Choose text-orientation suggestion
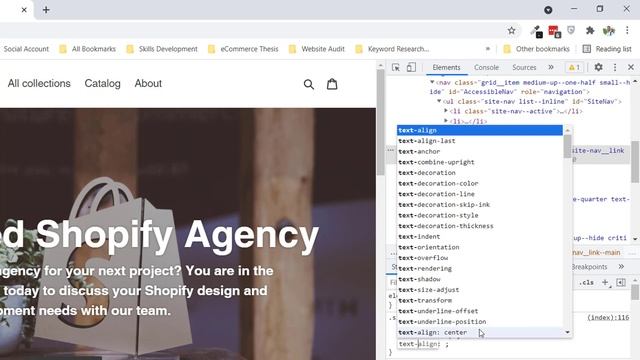 (x=480, y=247)
